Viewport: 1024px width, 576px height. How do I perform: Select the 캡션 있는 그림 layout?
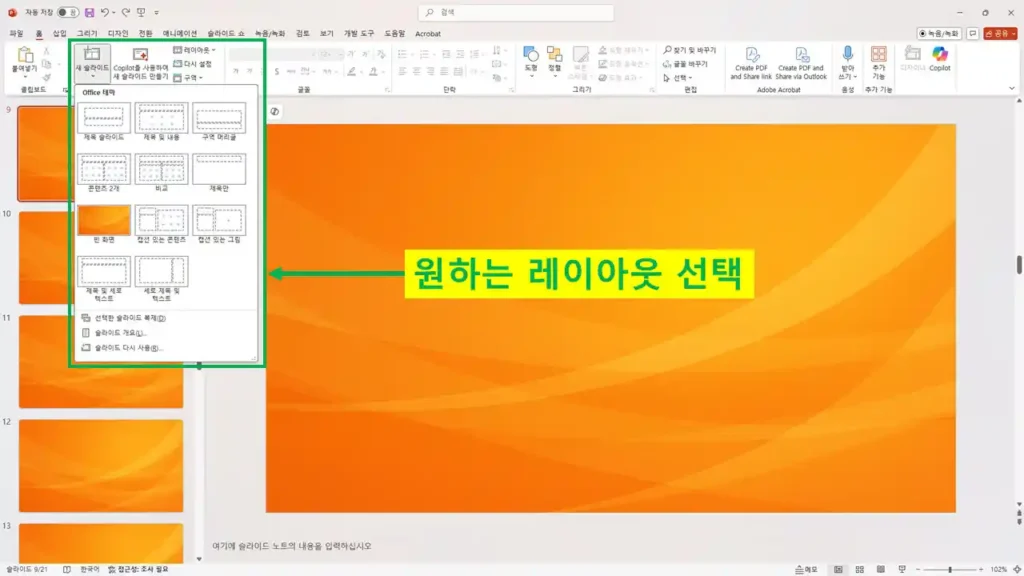219,224
